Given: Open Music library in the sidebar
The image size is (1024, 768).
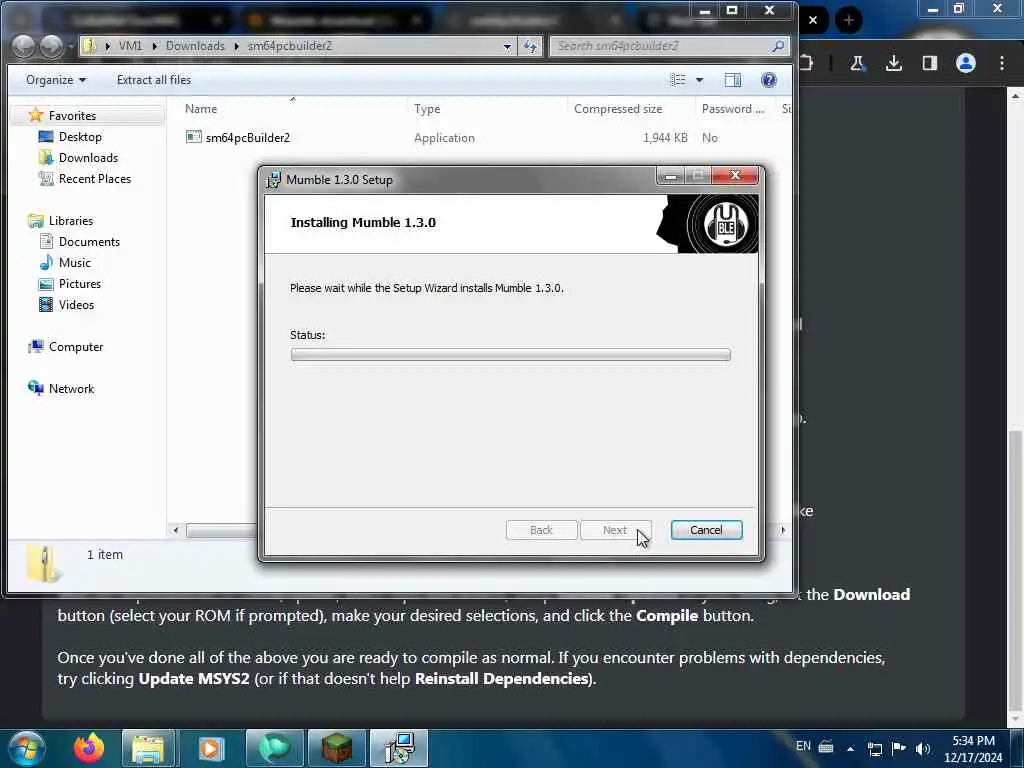Looking at the screenshot, I should (x=74, y=263).
